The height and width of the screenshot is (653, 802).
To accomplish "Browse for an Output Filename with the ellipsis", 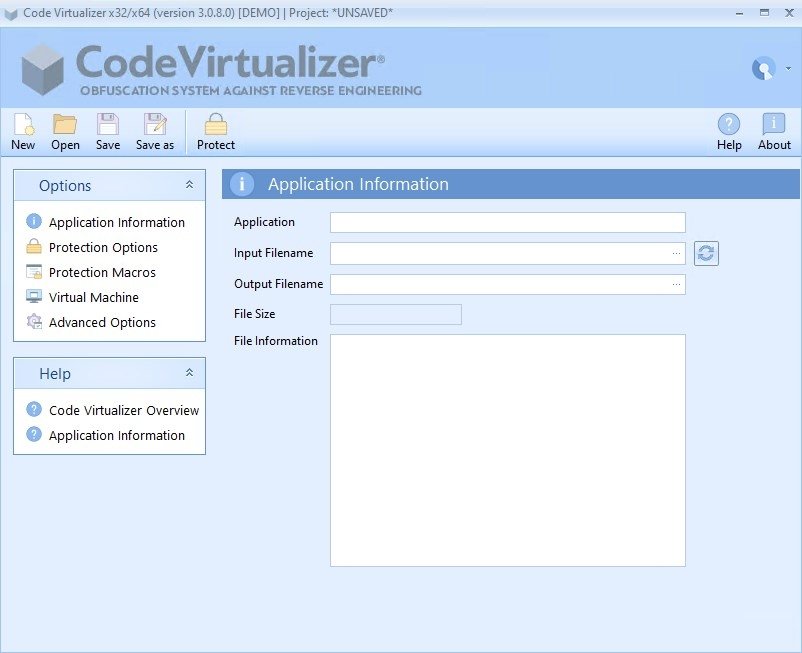I will [676, 284].
